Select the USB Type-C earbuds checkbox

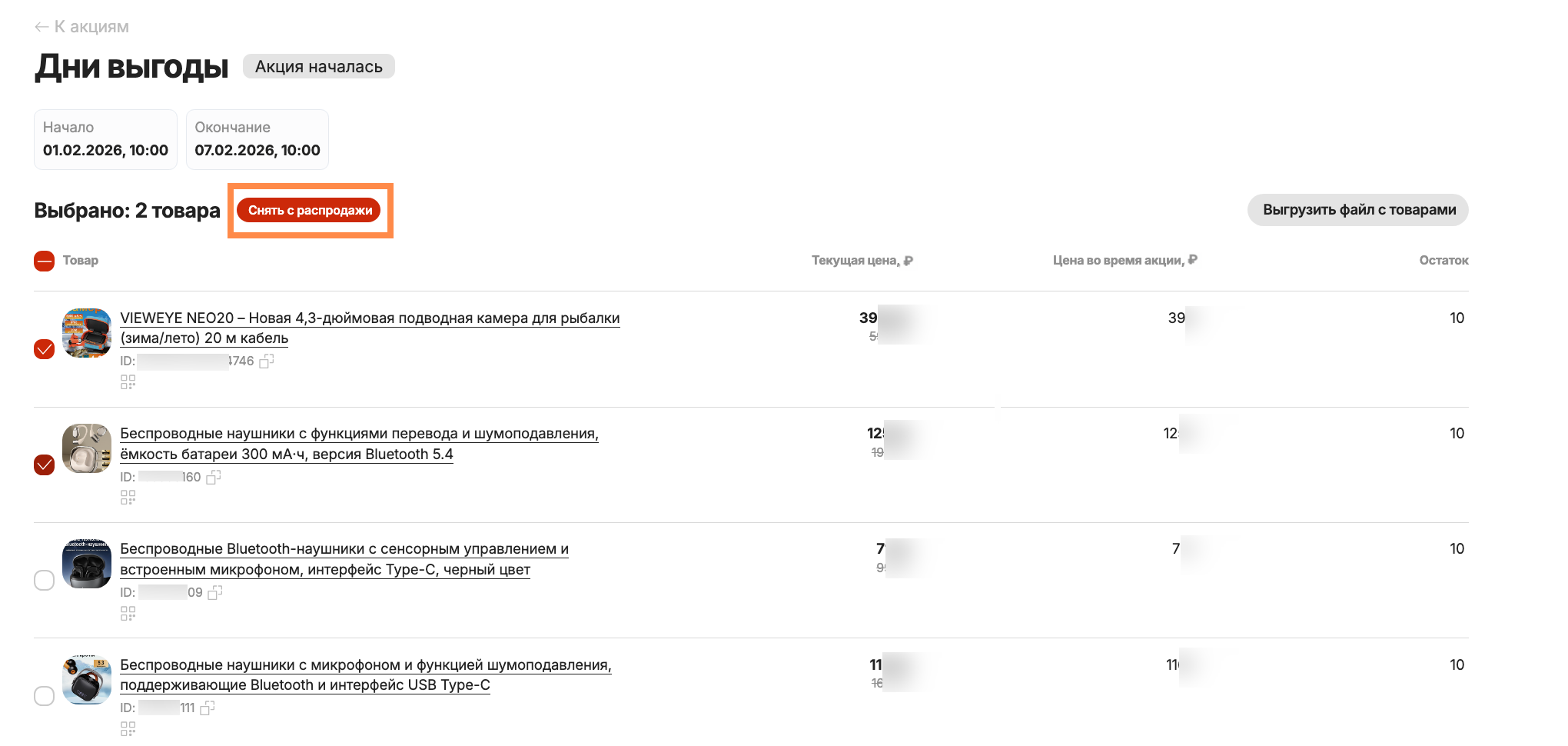point(45,696)
